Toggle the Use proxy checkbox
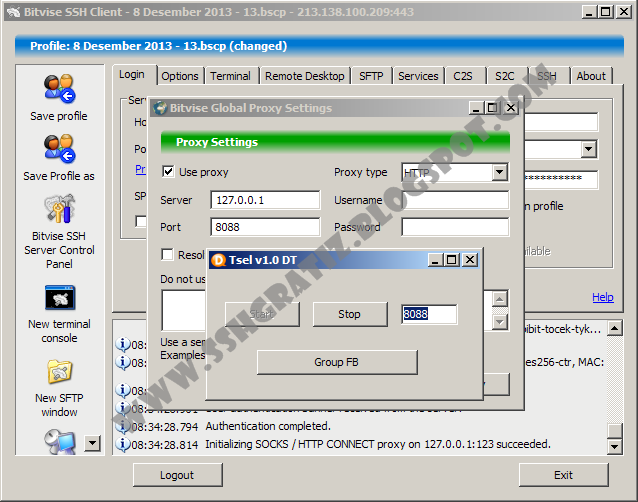 (168, 172)
